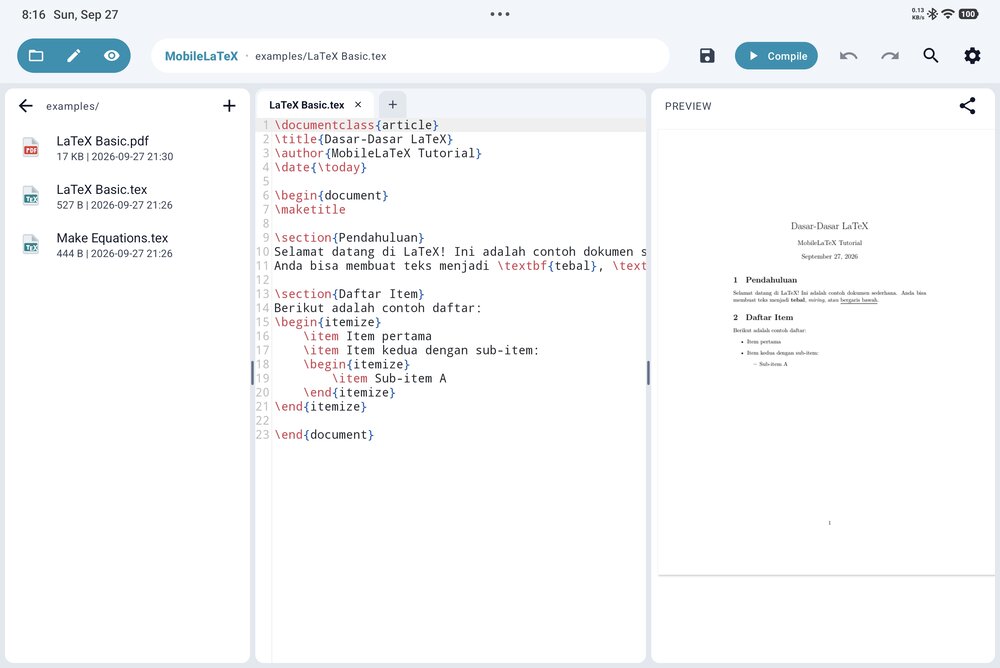Go back from the examples folder

point(26,106)
